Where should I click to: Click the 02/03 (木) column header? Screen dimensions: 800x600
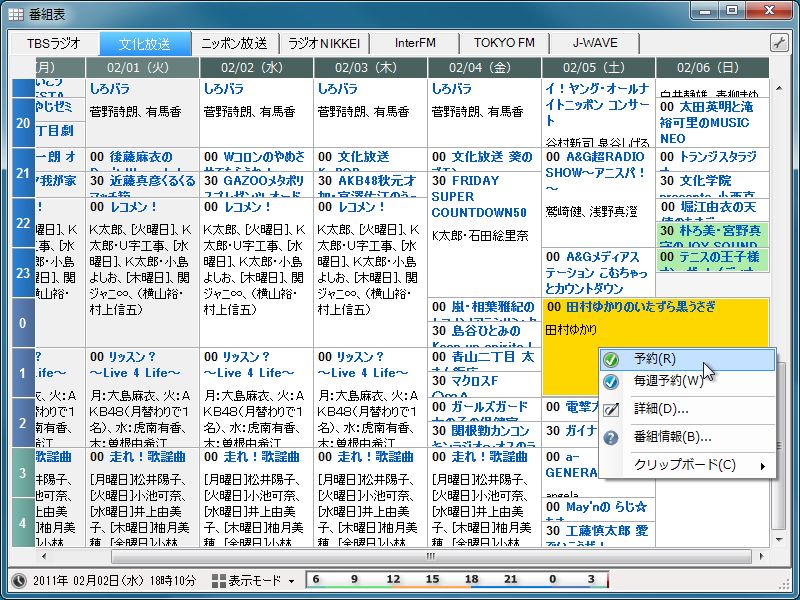point(370,68)
